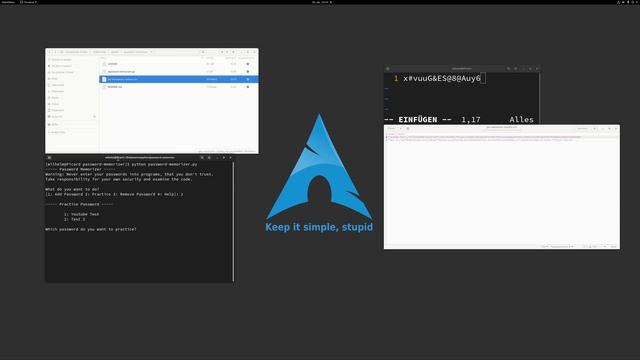Click the '1: Youtube Test' line in terminal
Image resolution: width=640 pixels, height=360 pixels.
click(x=81, y=214)
